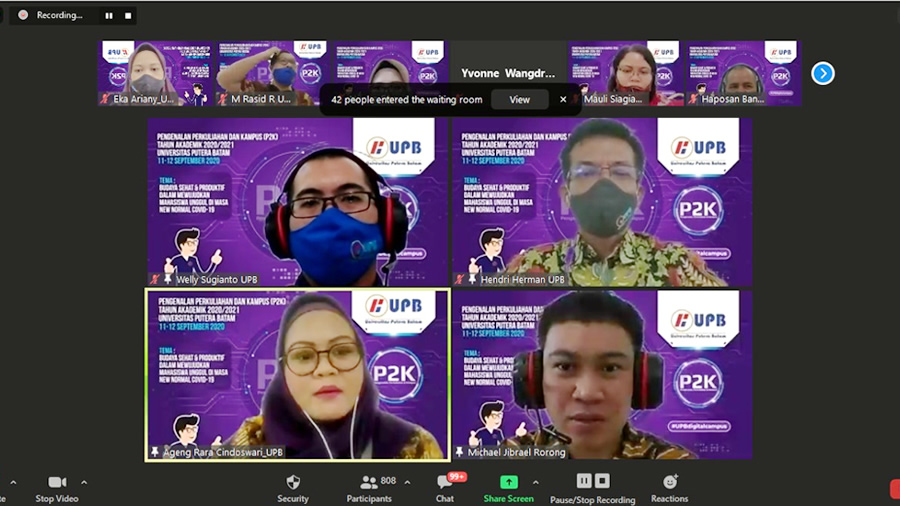
Task: Click pause icon in top Recording indicator
Action: tap(109, 16)
